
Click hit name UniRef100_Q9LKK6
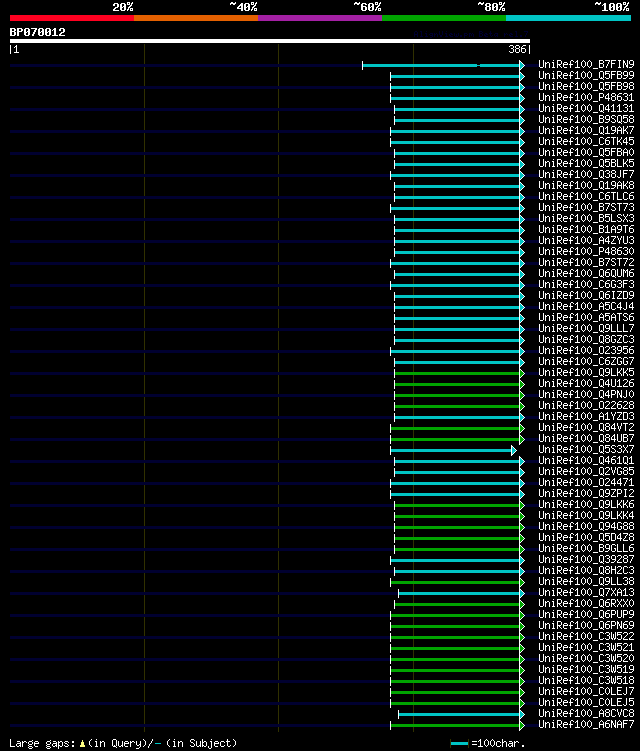586,505
